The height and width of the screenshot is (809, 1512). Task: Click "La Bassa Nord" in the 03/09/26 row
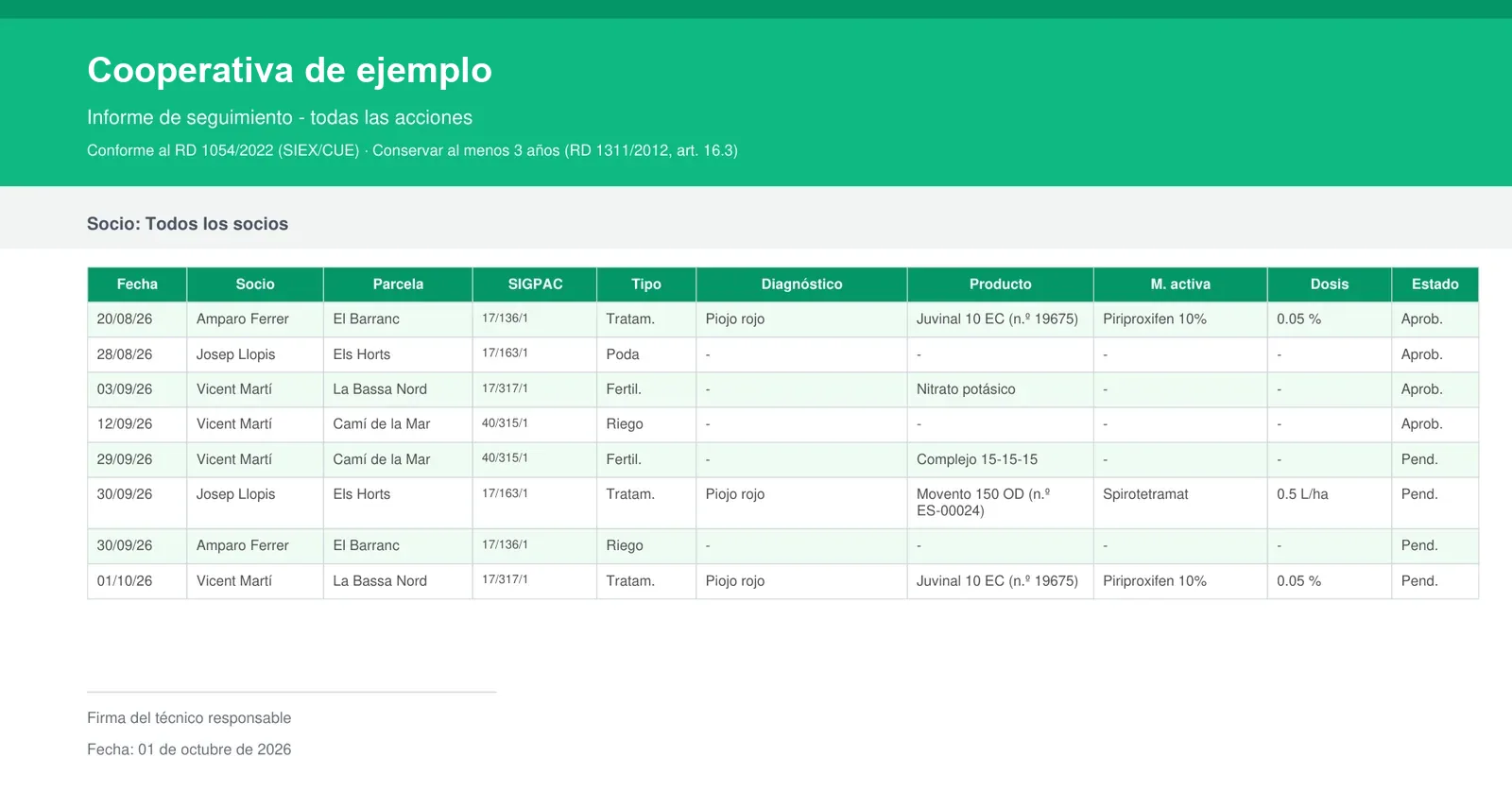pyautogui.click(x=380, y=389)
